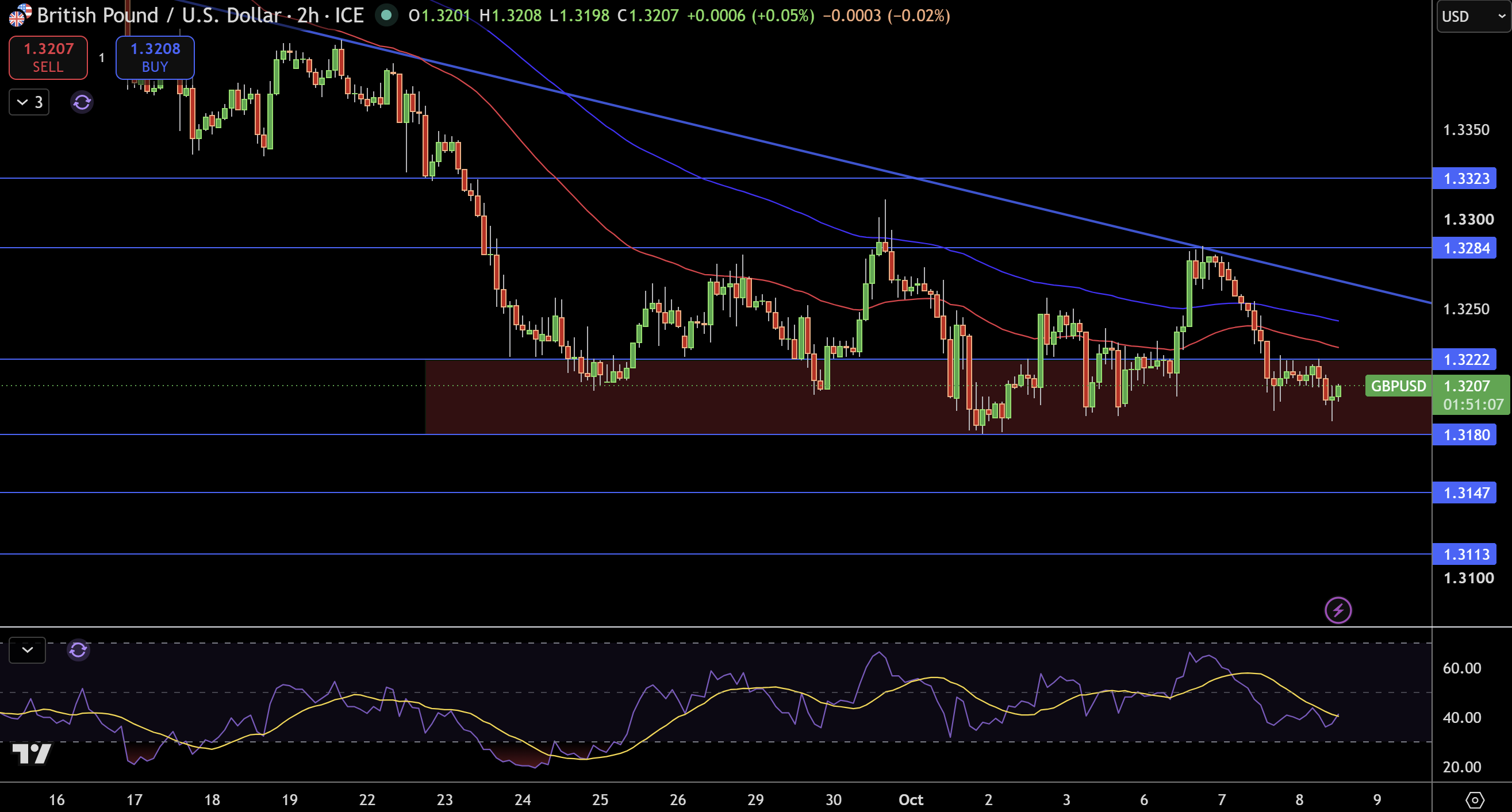1512x812 pixels.
Task: Open chart settings gear icon at bottom right
Action: 1475,800
